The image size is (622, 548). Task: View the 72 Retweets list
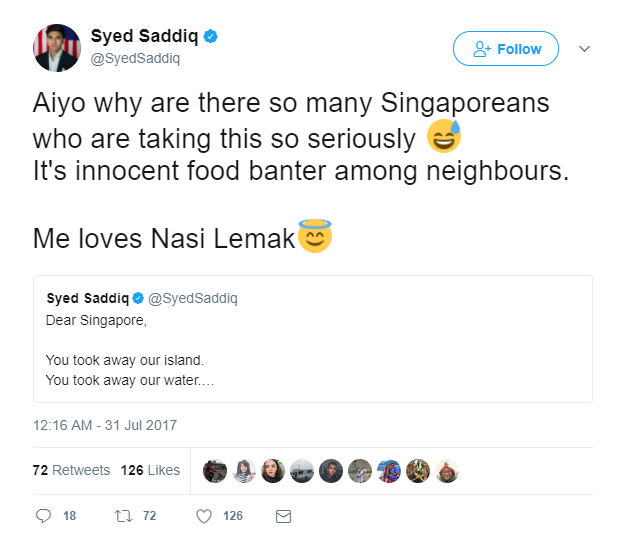click(x=71, y=470)
